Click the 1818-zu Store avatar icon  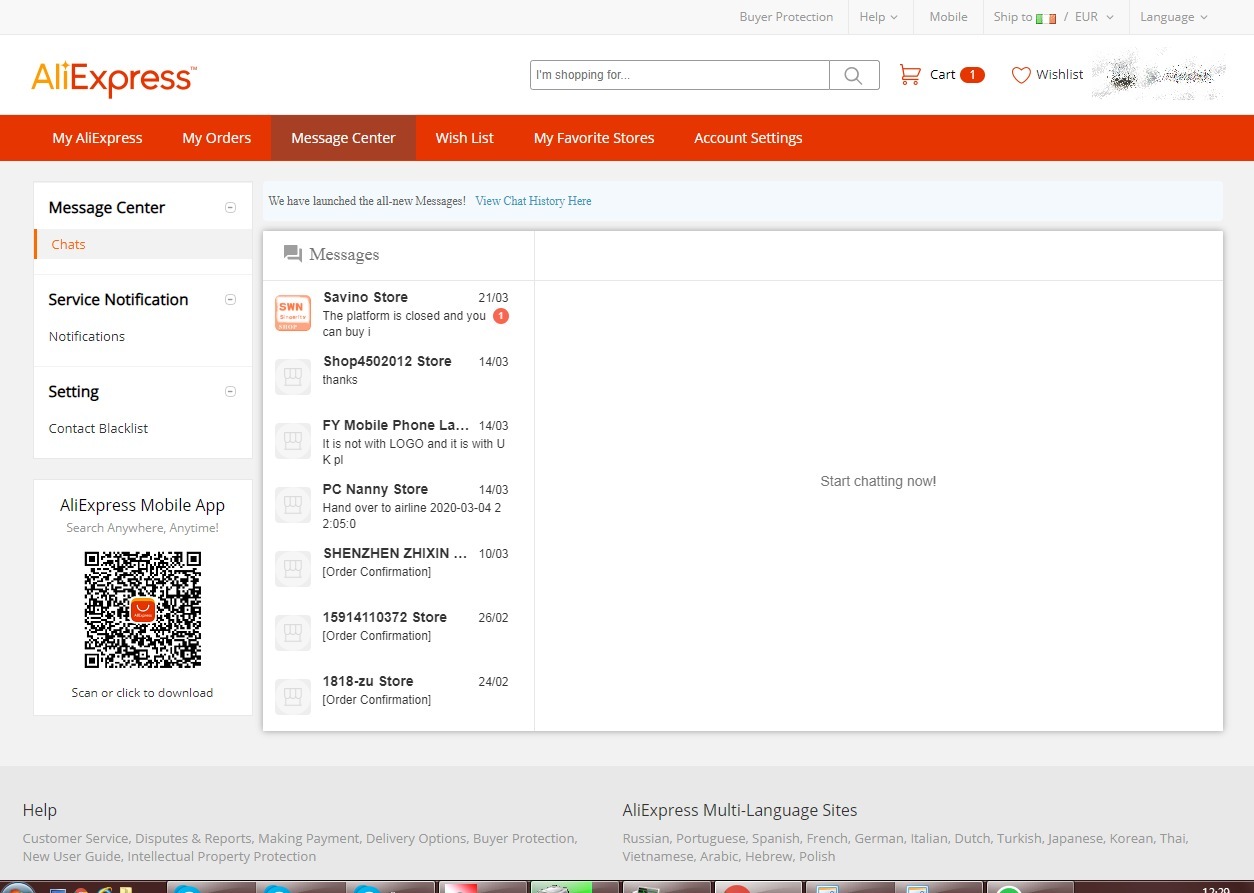tap(293, 697)
